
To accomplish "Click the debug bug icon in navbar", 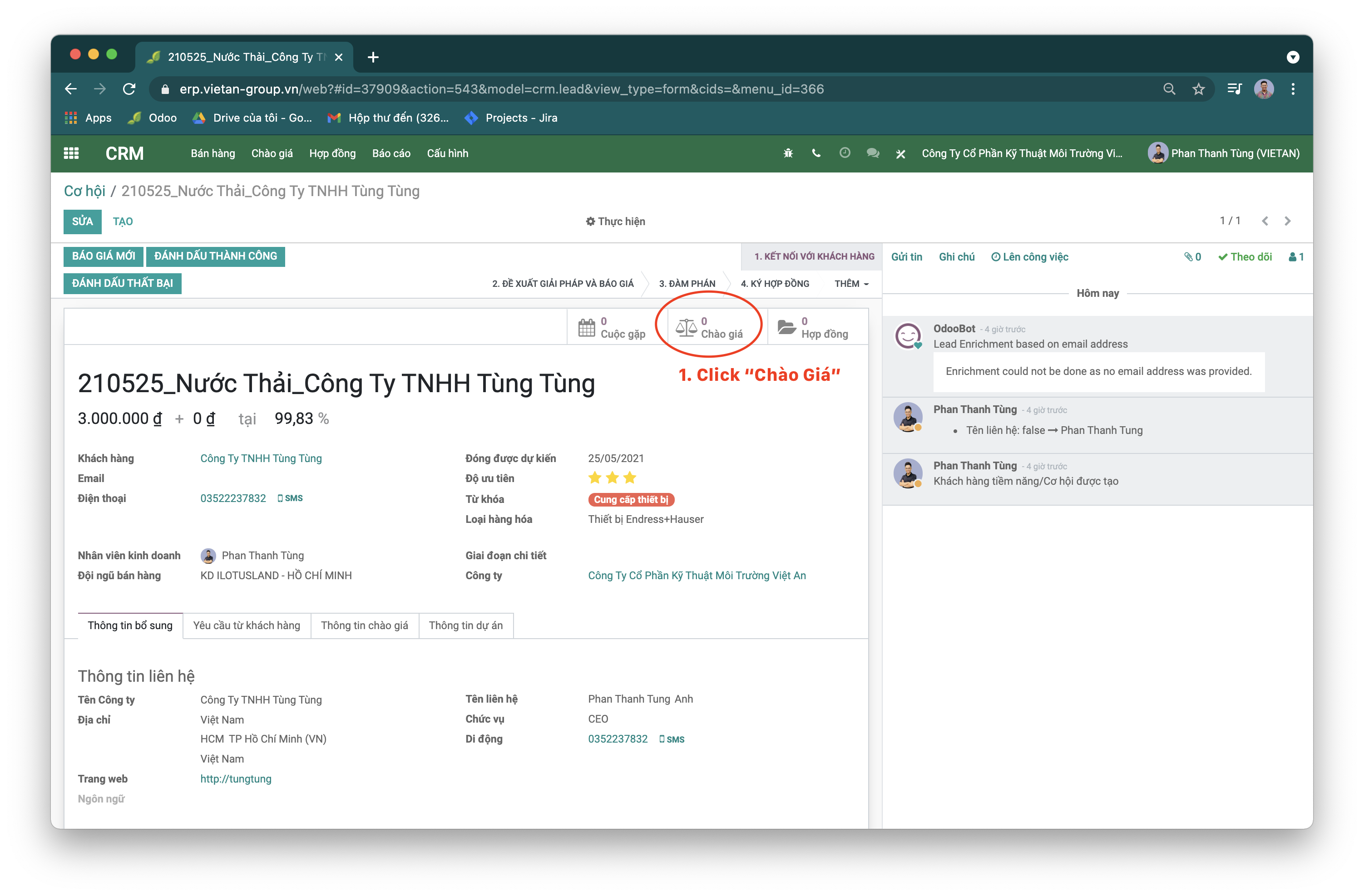I will 788,153.
